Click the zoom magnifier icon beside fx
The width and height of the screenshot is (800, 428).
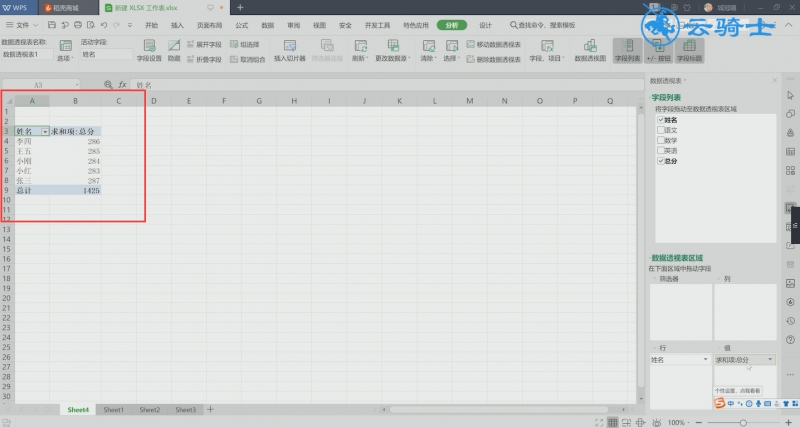point(108,85)
